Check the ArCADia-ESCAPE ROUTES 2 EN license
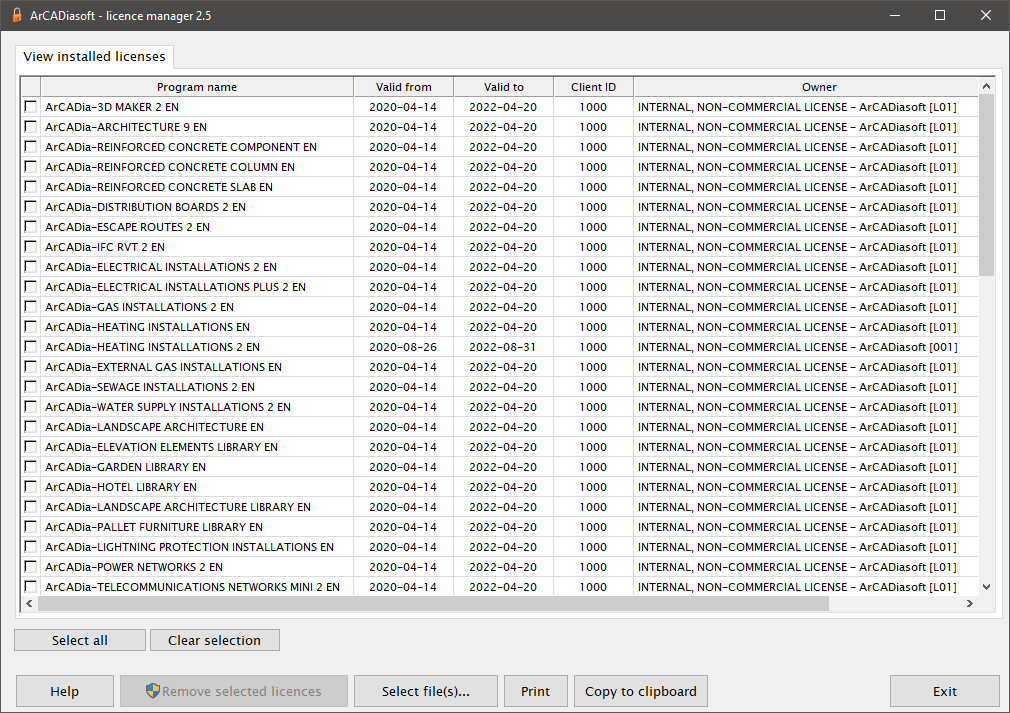 [x=30, y=227]
